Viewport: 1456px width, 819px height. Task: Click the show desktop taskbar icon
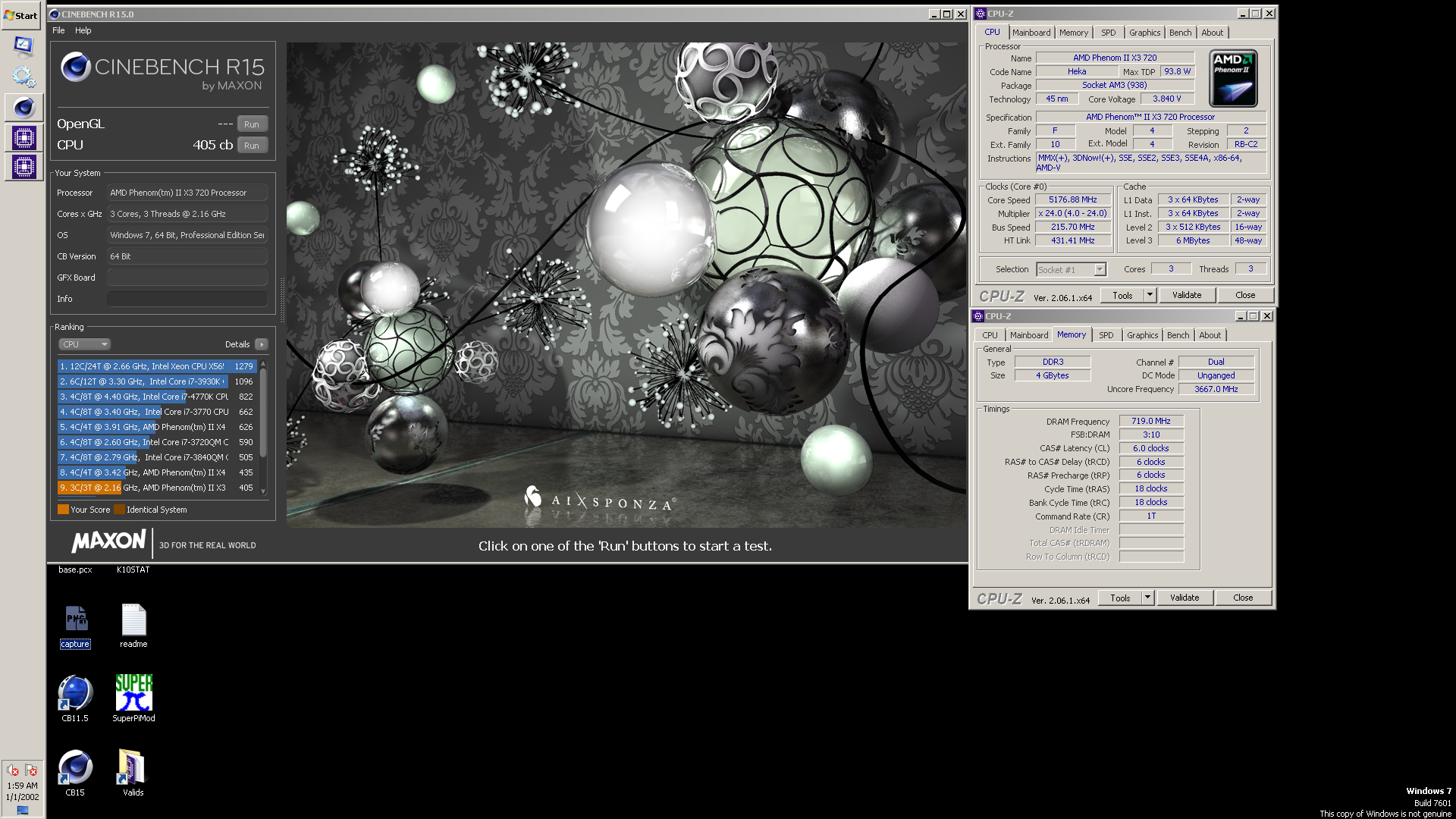[23, 45]
